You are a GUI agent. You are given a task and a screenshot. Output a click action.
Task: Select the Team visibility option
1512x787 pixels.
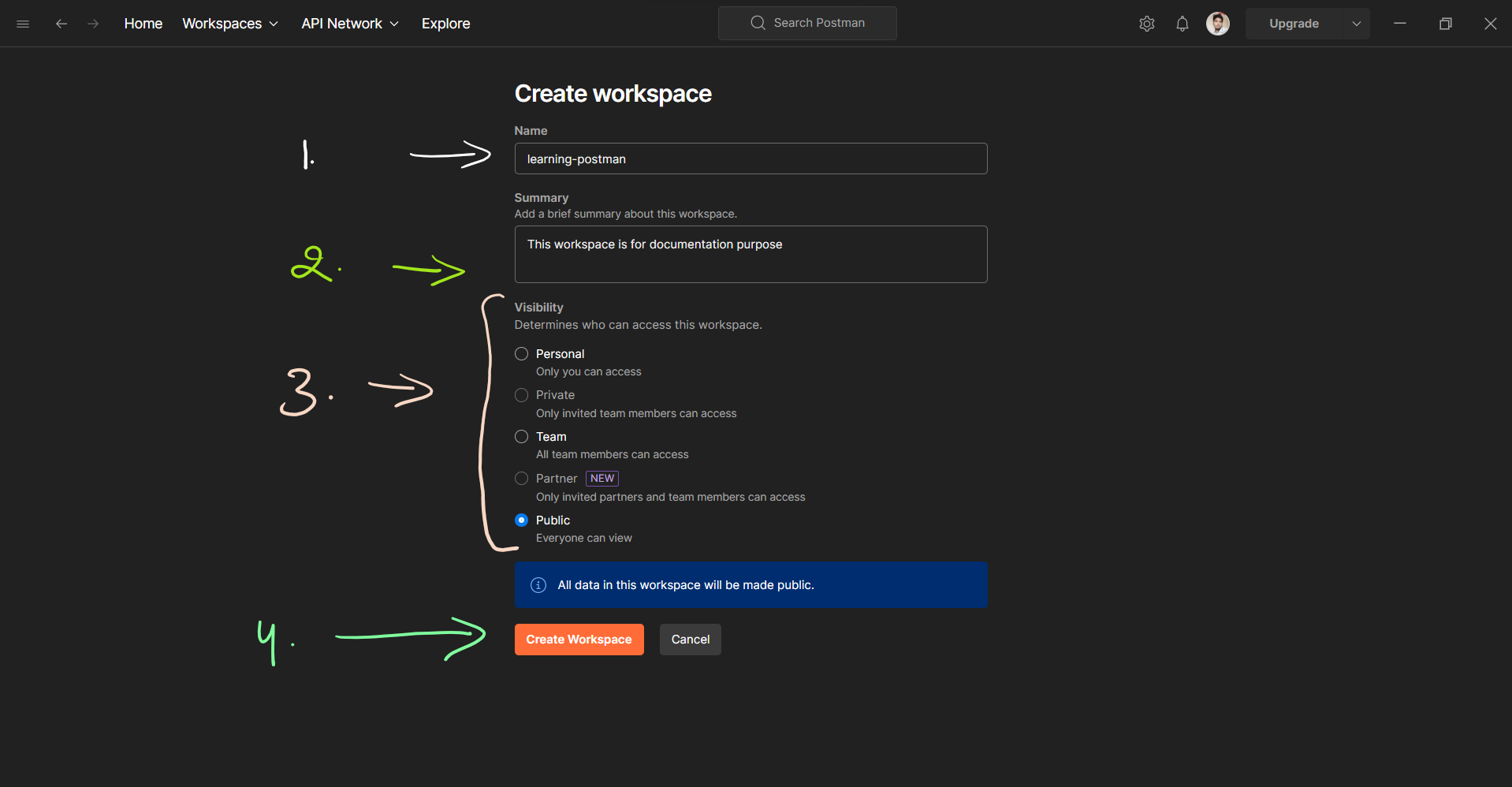[x=521, y=437]
